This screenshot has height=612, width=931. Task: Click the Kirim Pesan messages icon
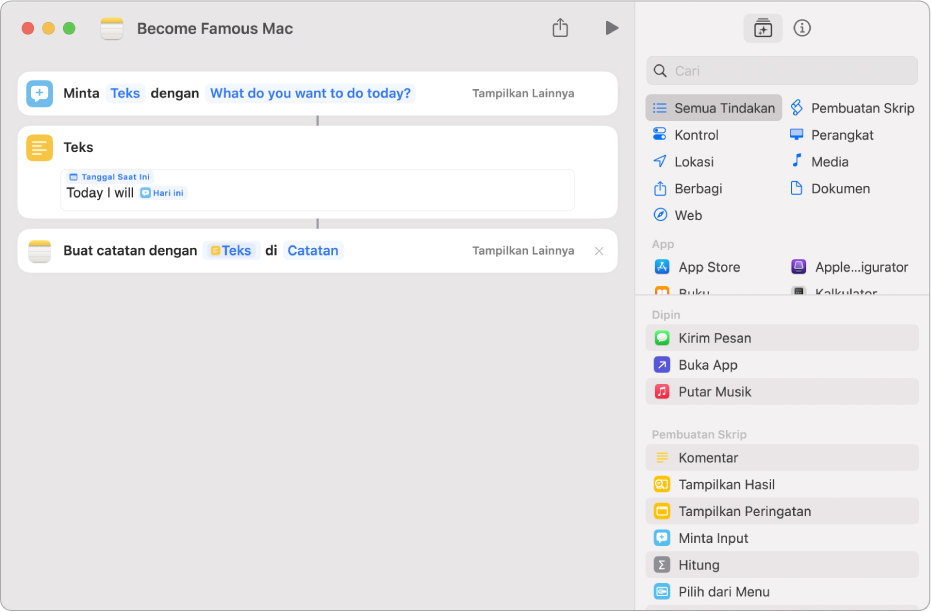pos(662,338)
